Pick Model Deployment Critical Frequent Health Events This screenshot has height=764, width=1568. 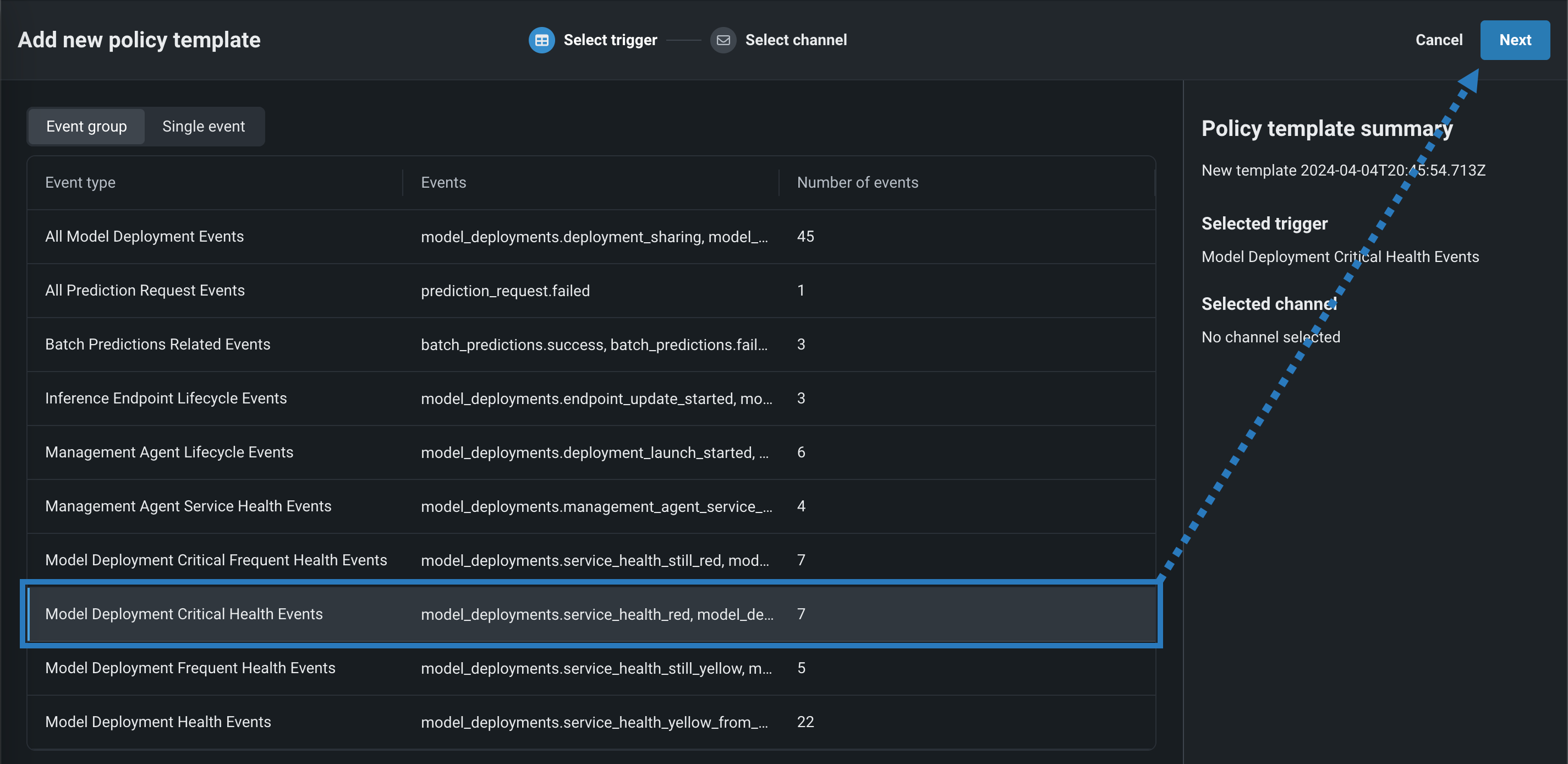216,560
